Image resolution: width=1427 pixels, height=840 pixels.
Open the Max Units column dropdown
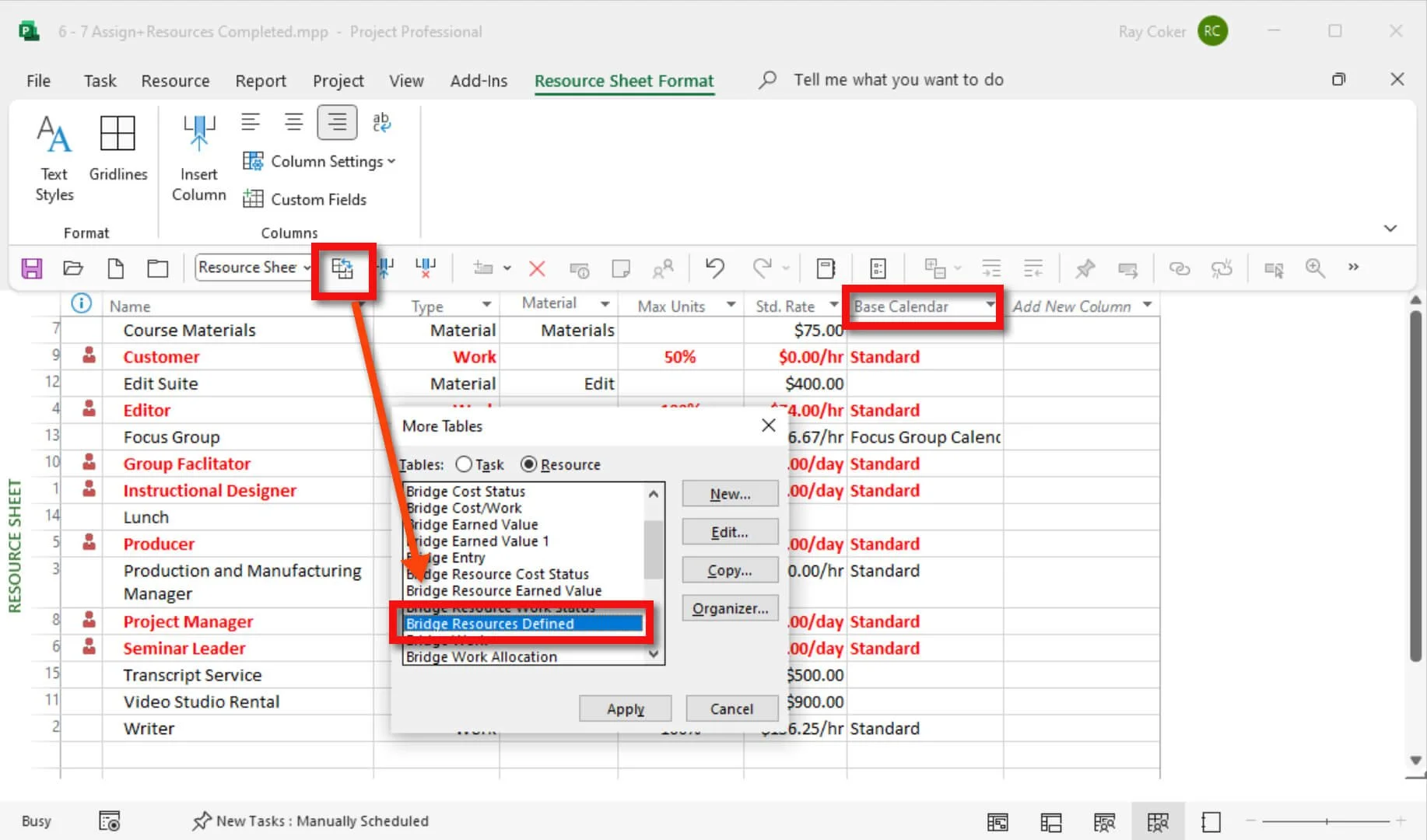click(731, 304)
